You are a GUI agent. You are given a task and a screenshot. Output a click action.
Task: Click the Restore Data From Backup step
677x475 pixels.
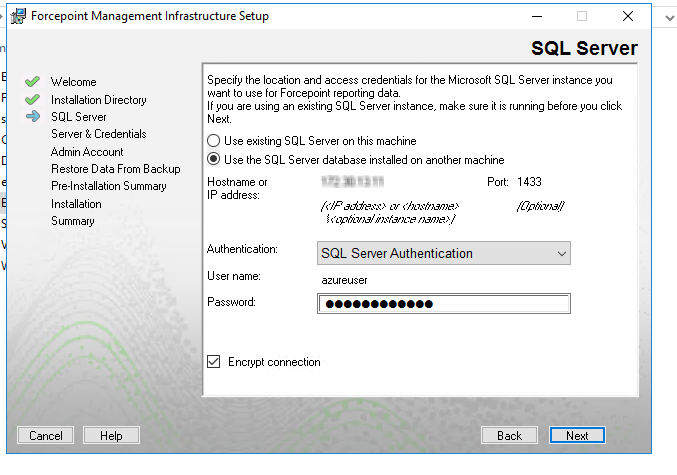point(115,168)
